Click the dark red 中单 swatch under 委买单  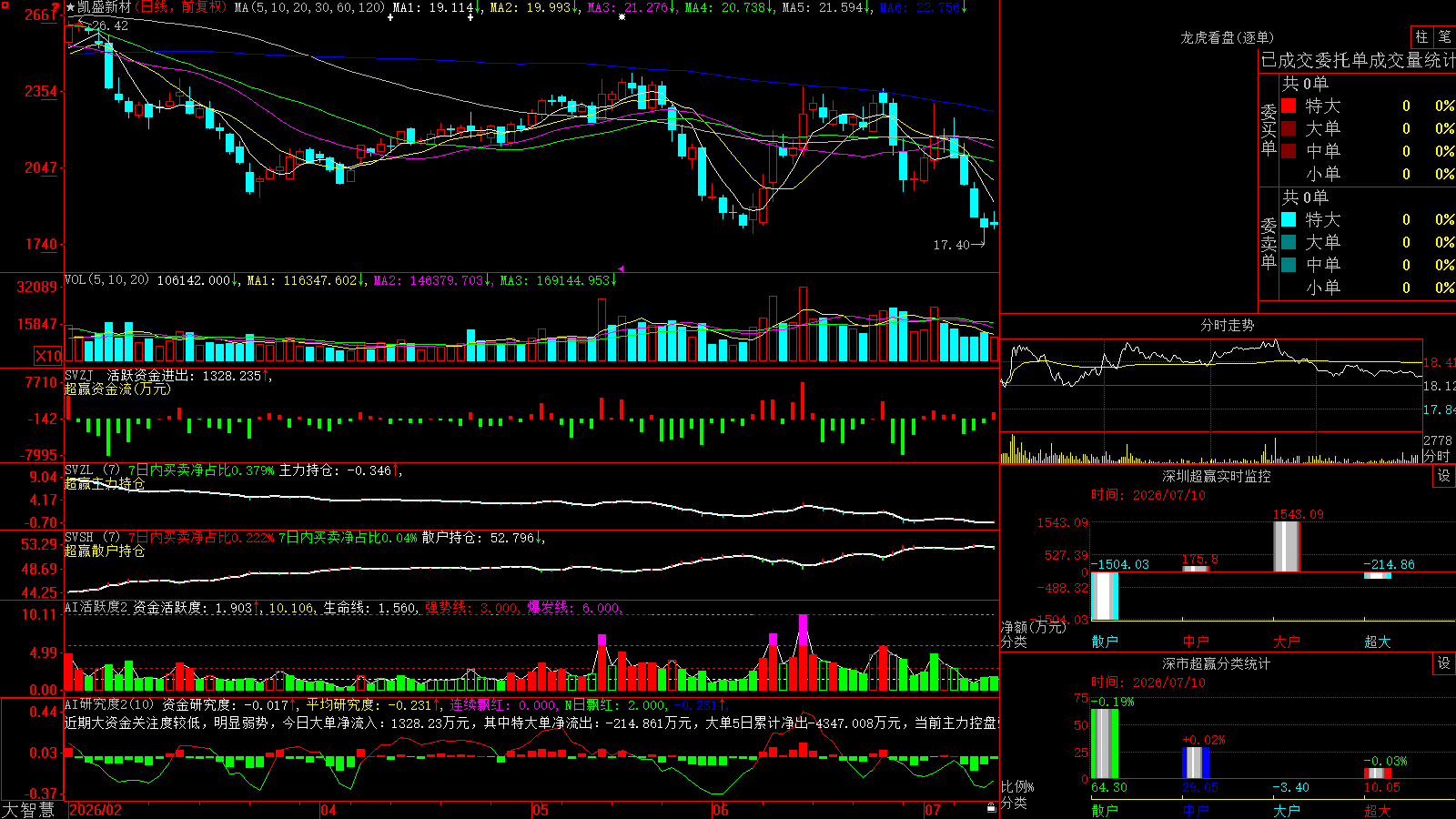(1289, 151)
